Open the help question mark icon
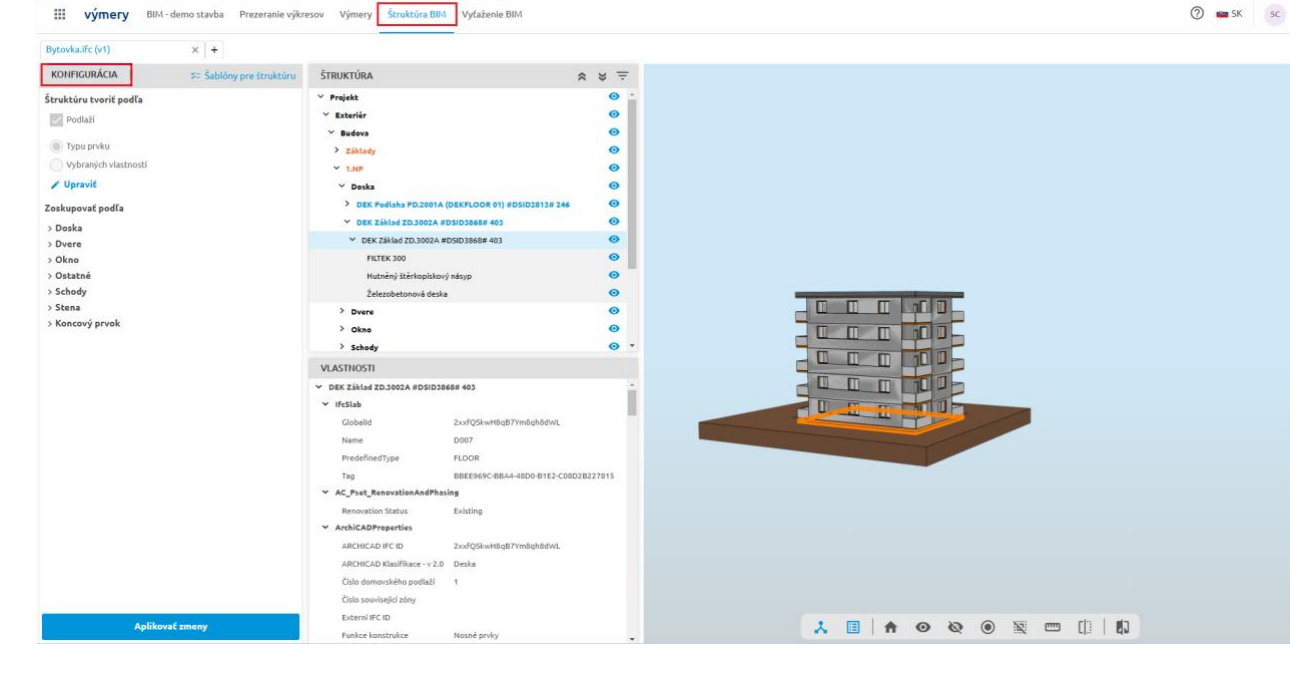 point(1196,14)
